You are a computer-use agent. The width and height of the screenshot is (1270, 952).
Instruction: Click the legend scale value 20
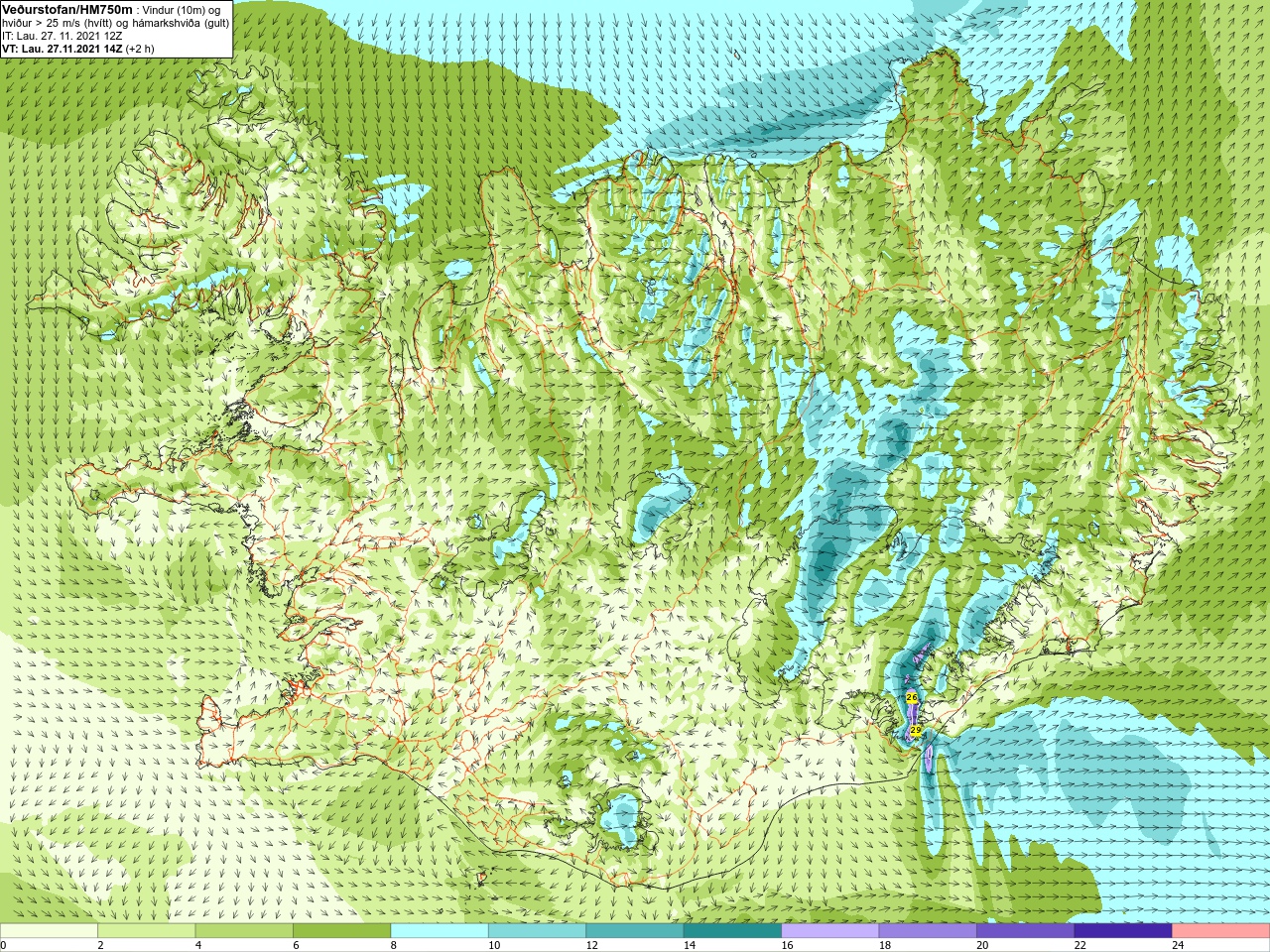point(982,945)
